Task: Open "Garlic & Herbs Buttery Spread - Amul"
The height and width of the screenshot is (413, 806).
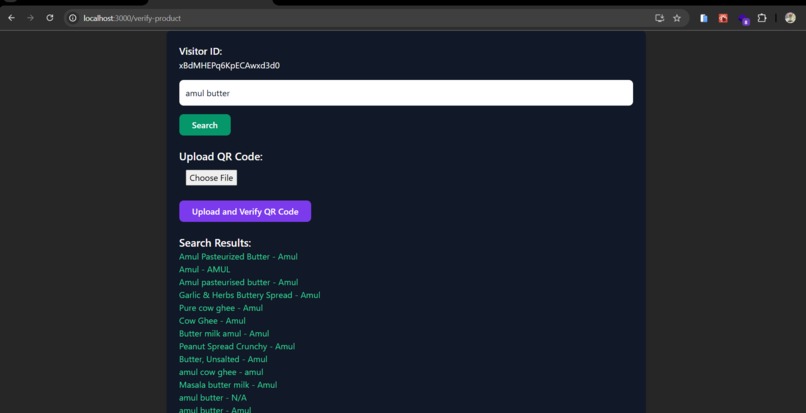Action: pyautogui.click(x=249, y=295)
